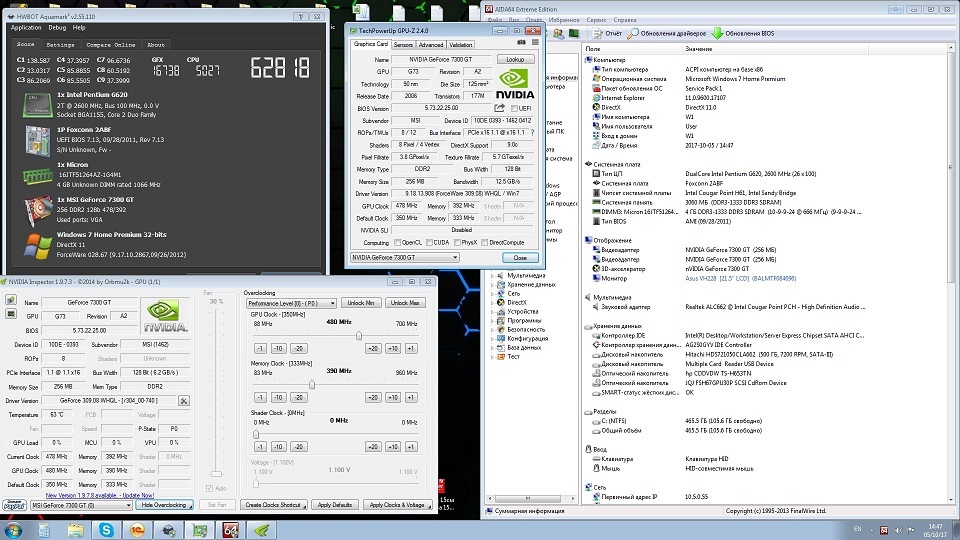Click the volume speaker tray icon
This screenshot has height=540, width=960.
pos(898,530)
